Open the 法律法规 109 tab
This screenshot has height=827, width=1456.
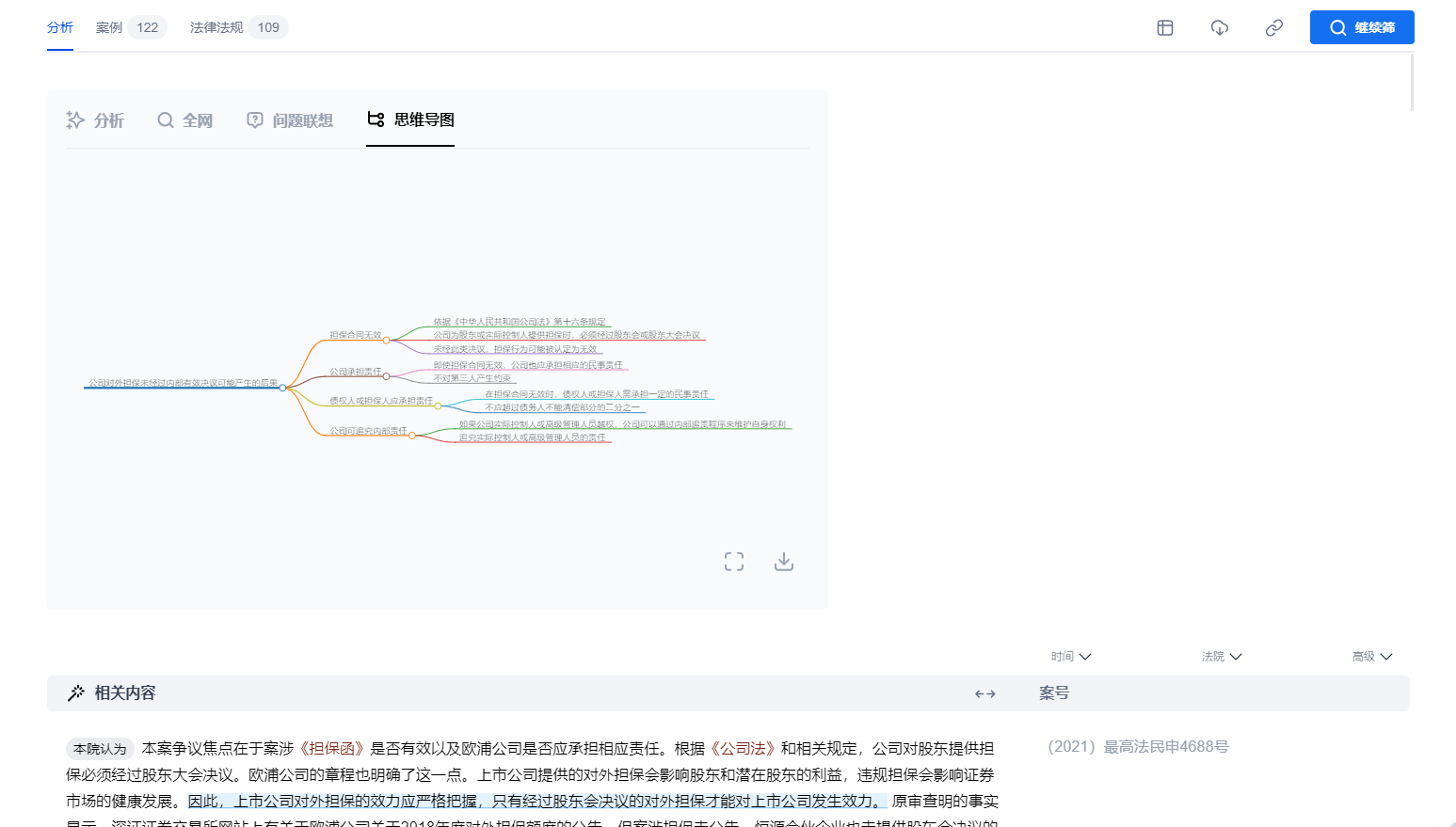click(x=239, y=27)
